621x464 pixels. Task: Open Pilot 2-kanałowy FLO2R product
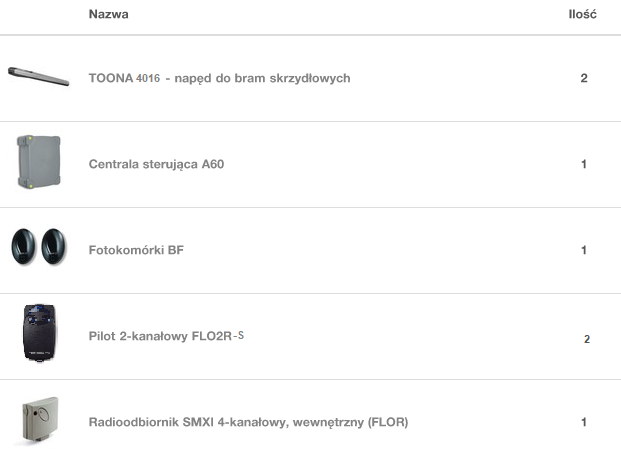[160, 336]
